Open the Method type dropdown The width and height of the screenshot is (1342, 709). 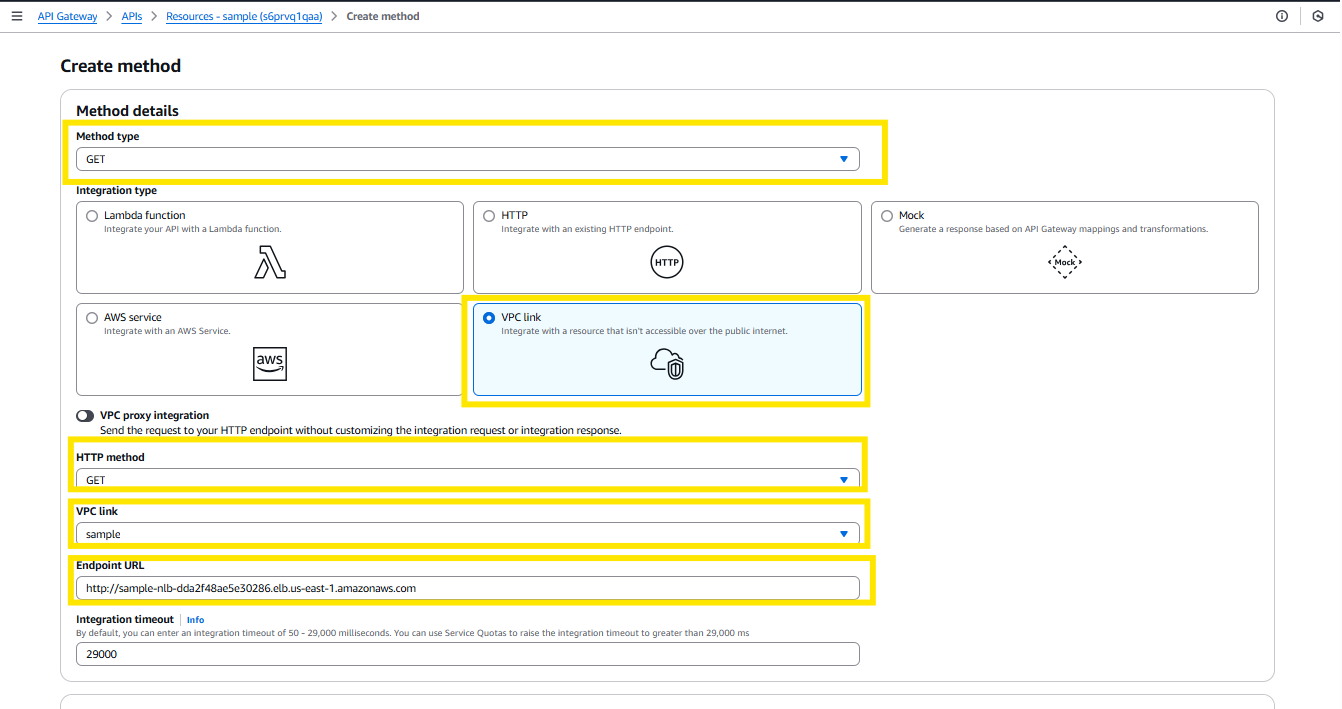click(468, 159)
